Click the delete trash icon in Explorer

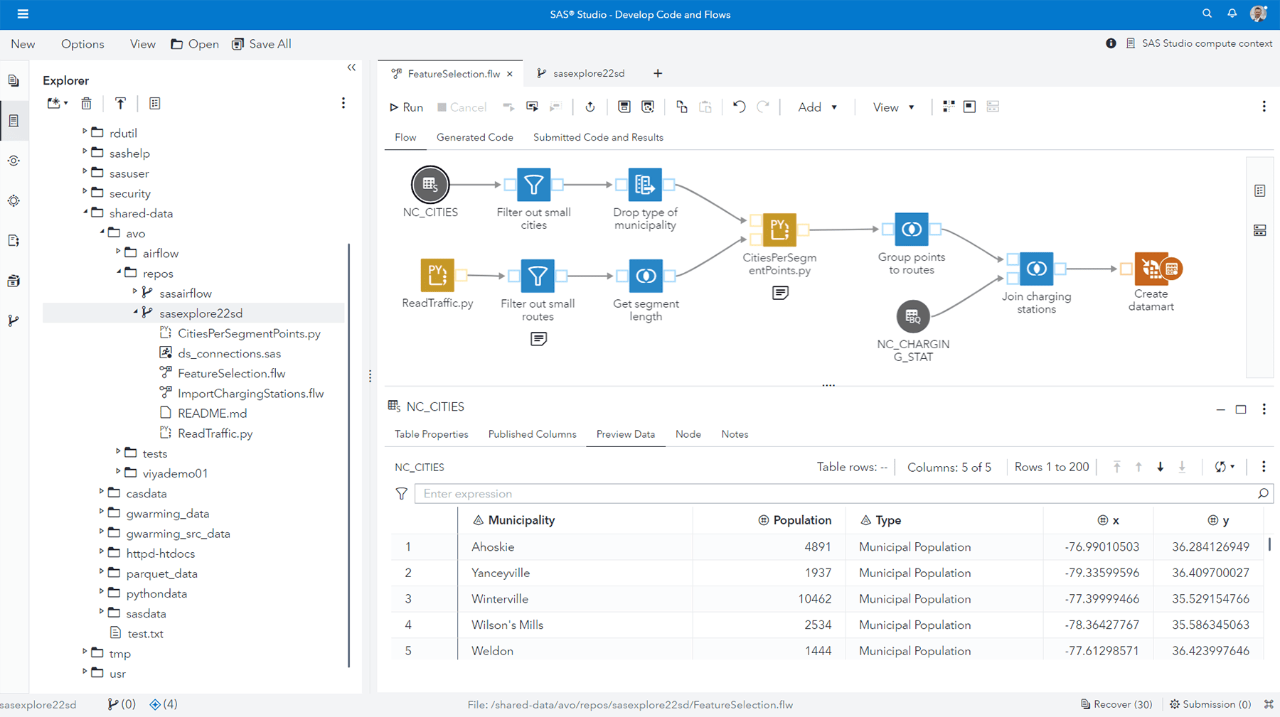pos(87,103)
